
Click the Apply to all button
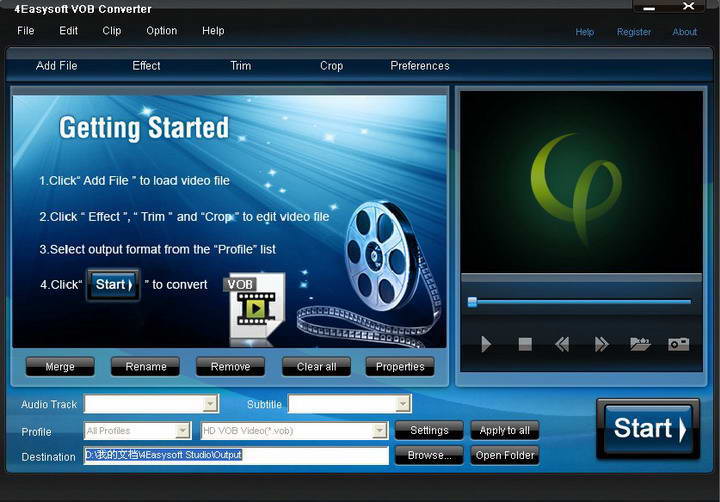click(505, 430)
